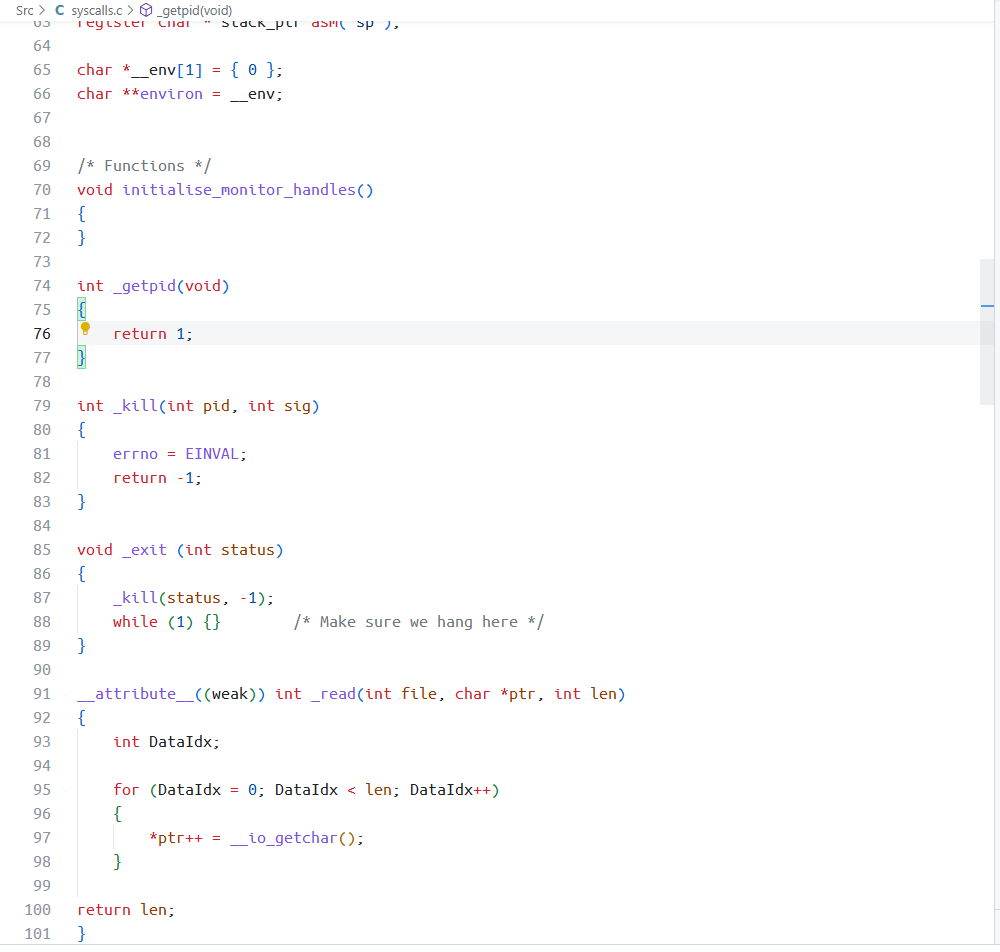Click the 'initialise_monitor_handles' function name
This screenshot has height=952, width=1000.
(239, 190)
